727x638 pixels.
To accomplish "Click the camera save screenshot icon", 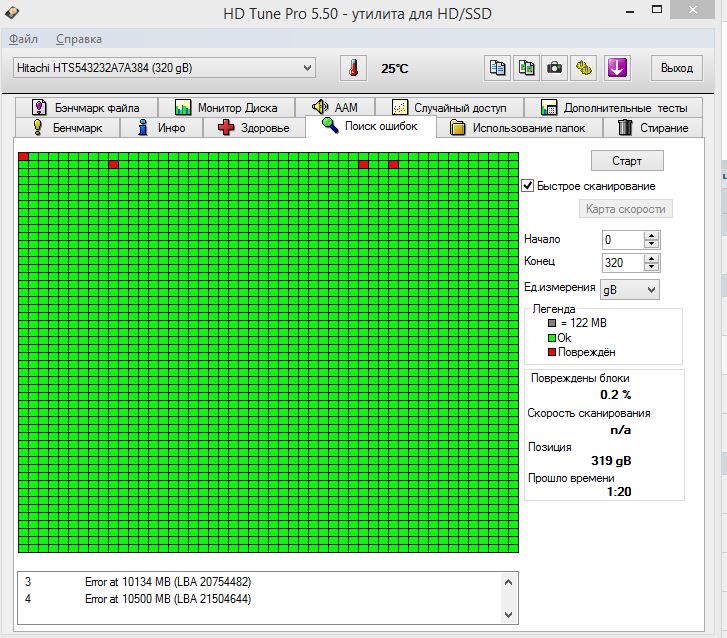I will [555, 68].
